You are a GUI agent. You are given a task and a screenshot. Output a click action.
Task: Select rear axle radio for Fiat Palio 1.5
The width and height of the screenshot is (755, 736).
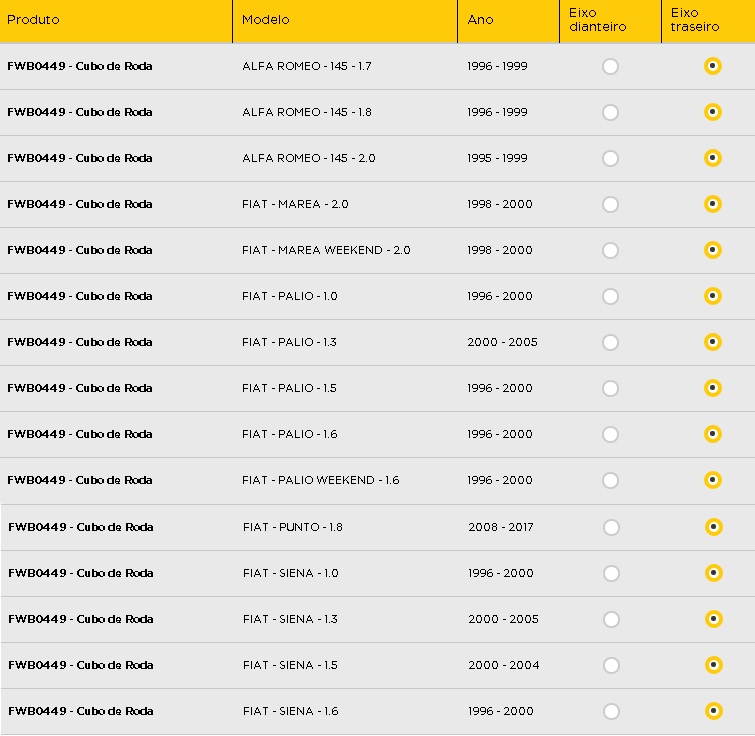point(713,388)
